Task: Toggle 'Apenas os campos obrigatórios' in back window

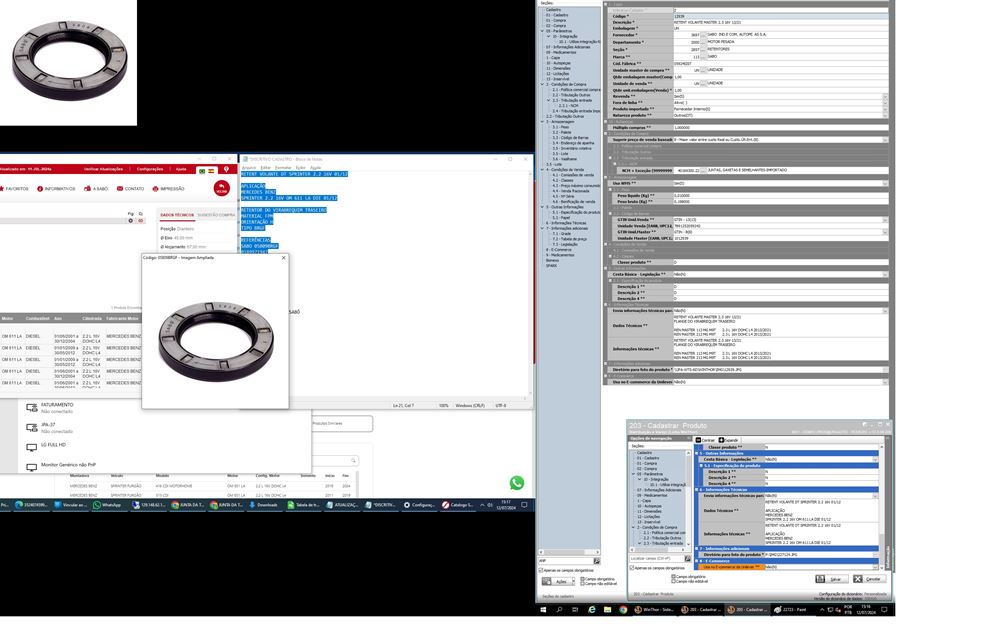Action: tap(541, 571)
